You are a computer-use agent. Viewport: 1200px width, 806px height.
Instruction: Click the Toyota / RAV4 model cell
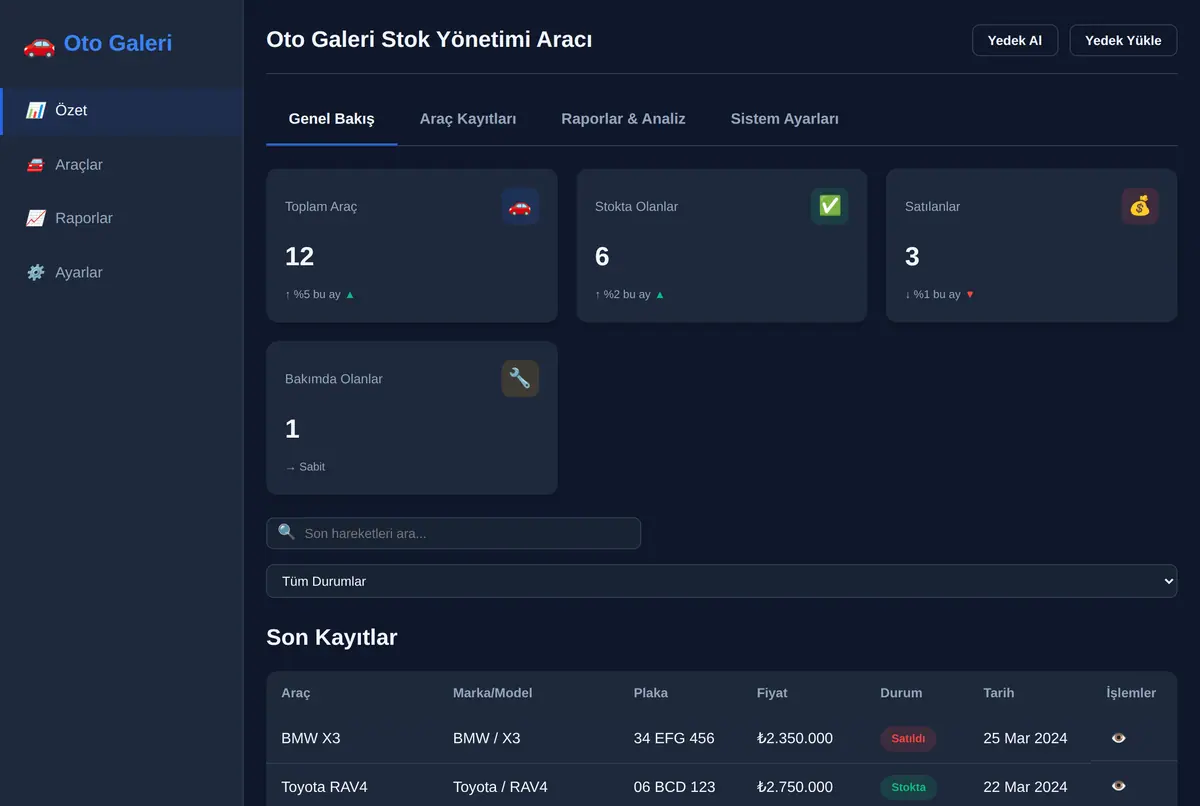point(500,787)
